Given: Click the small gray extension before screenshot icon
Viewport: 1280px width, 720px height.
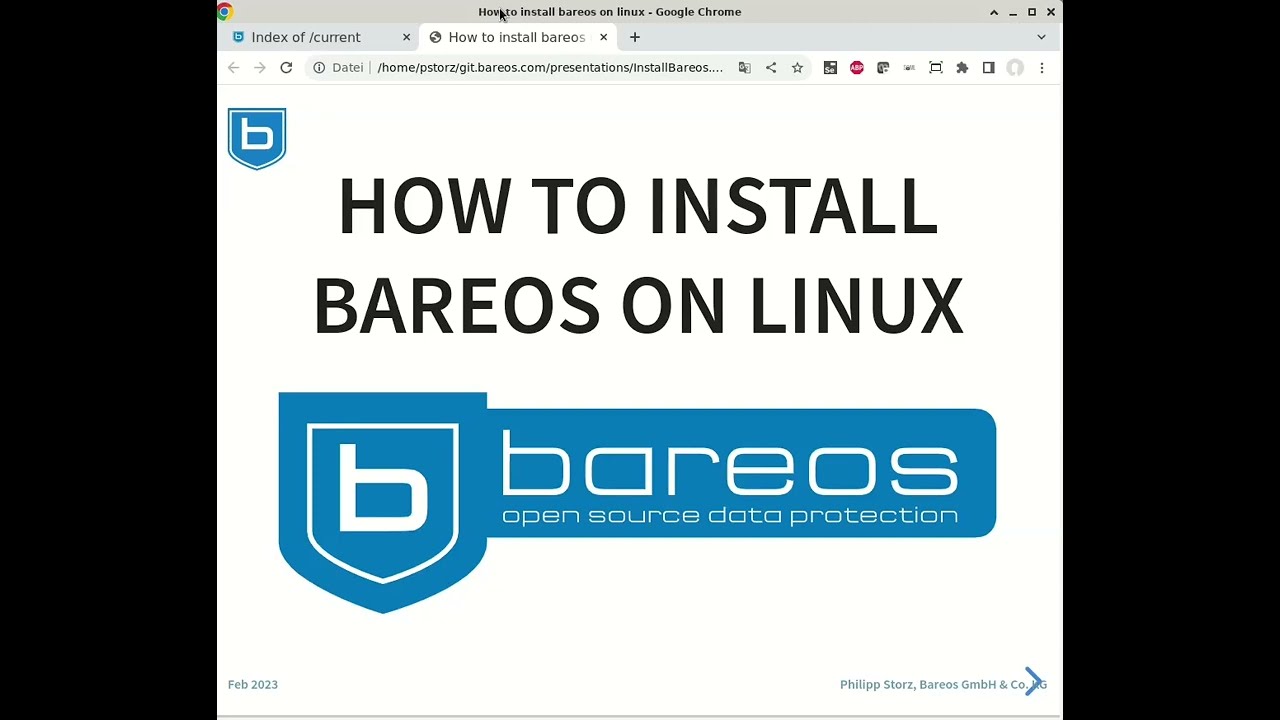Looking at the screenshot, I should [909, 68].
